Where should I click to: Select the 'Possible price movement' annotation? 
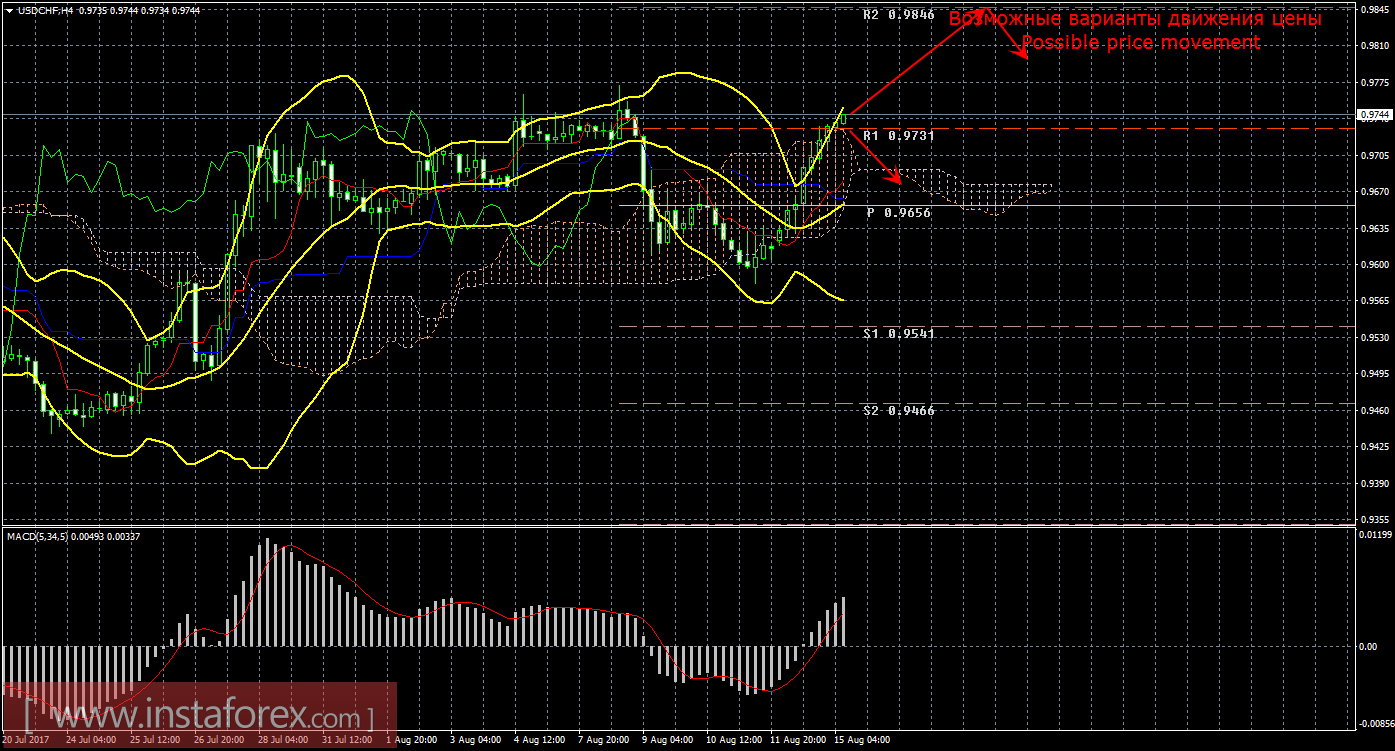click(1140, 43)
